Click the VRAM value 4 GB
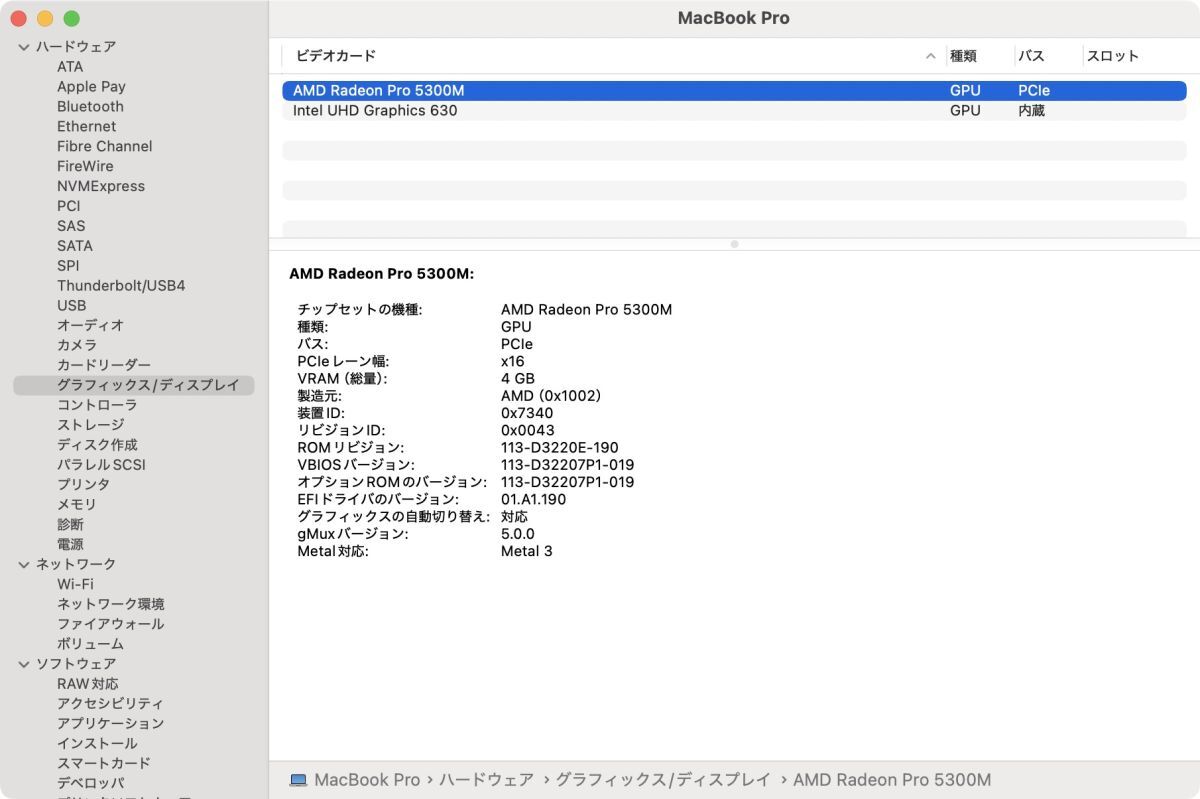The width and height of the screenshot is (1200, 799). [x=518, y=379]
